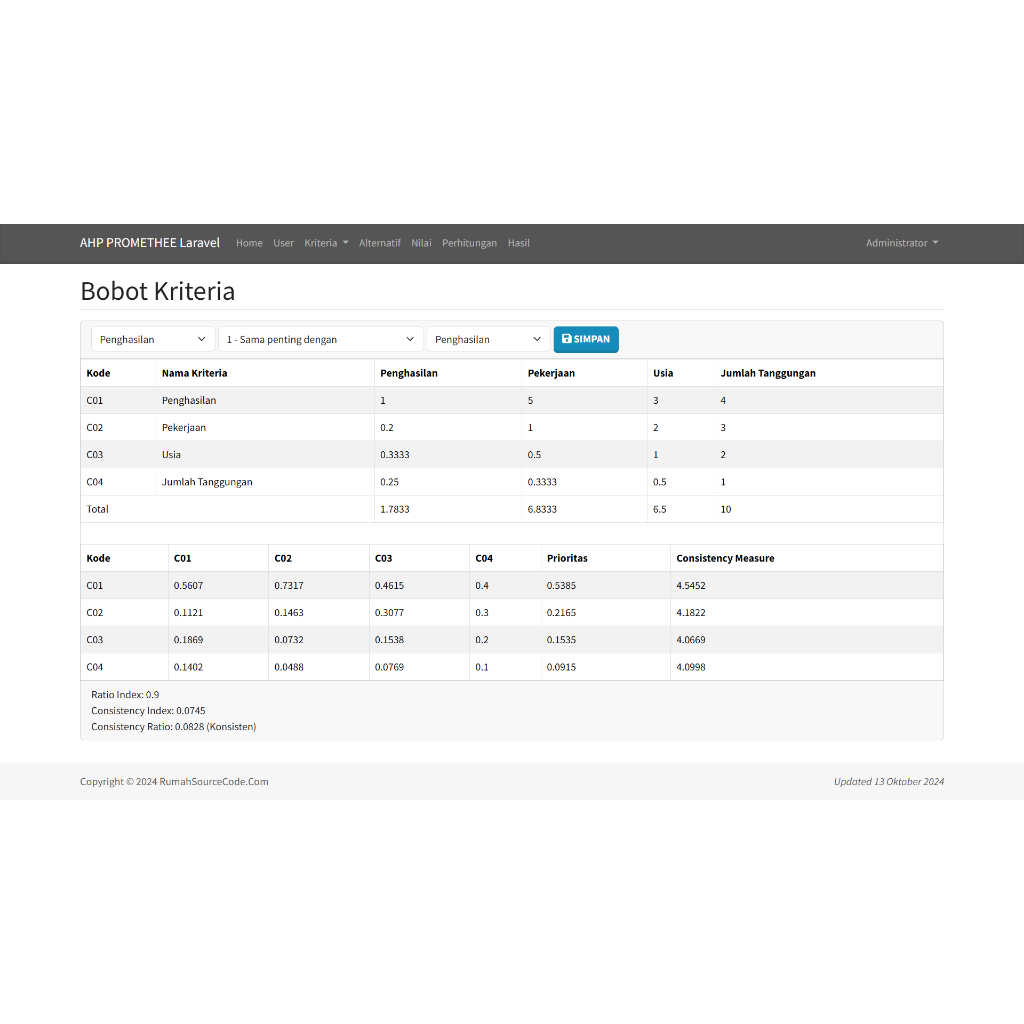
Task: Click the consistency measure 4.0998
Action: (x=691, y=667)
